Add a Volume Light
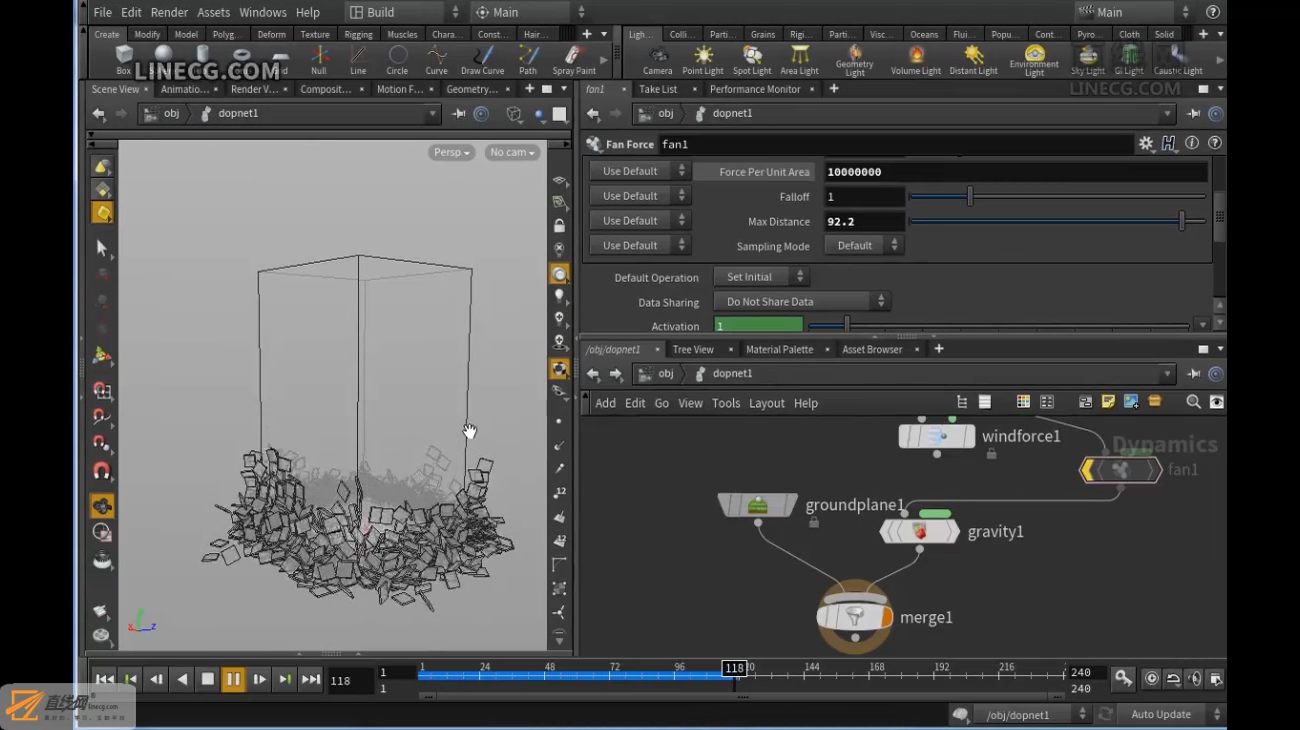This screenshot has width=1300, height=730. [x=916, y=59]
